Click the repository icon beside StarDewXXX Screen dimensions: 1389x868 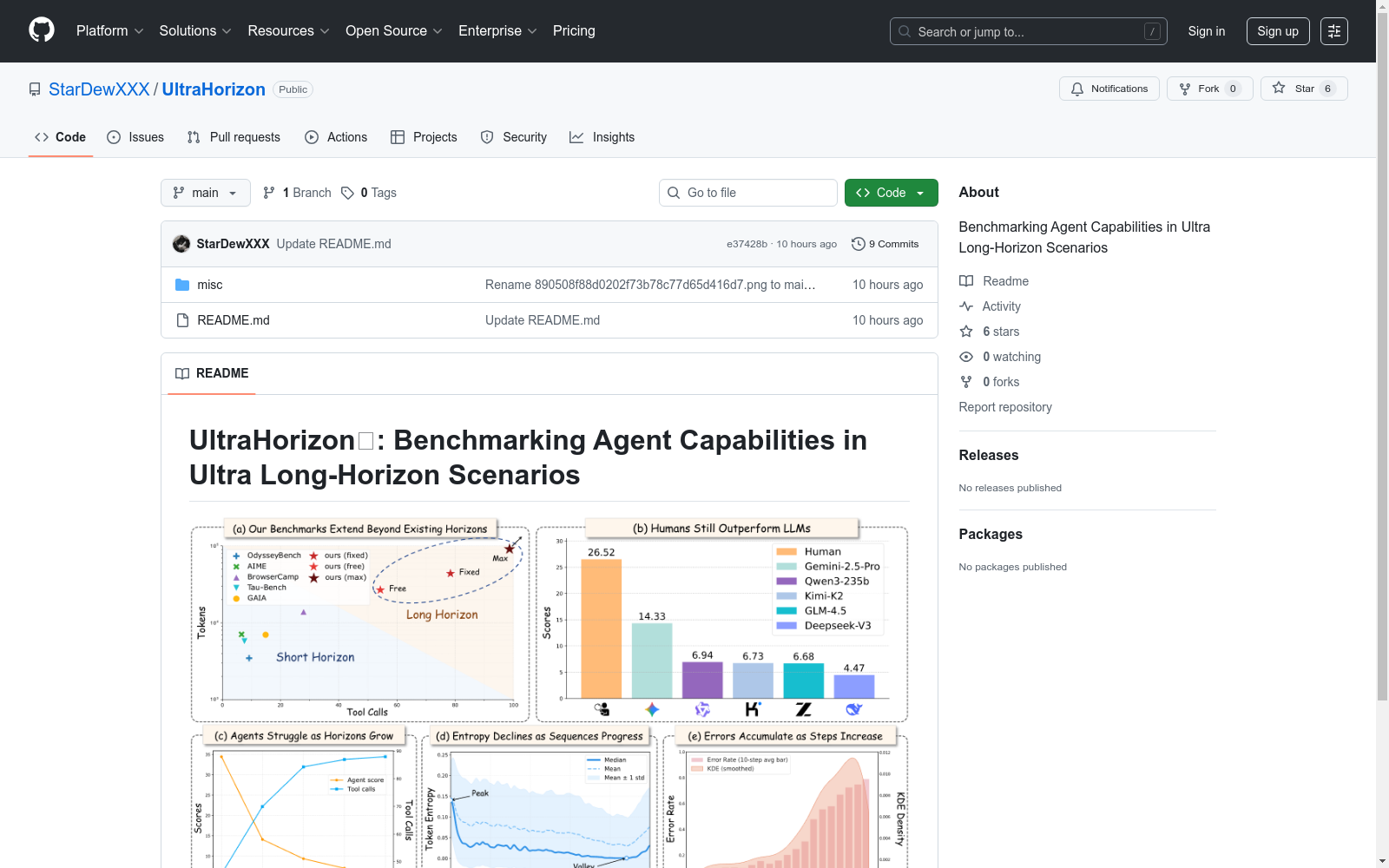35,89
